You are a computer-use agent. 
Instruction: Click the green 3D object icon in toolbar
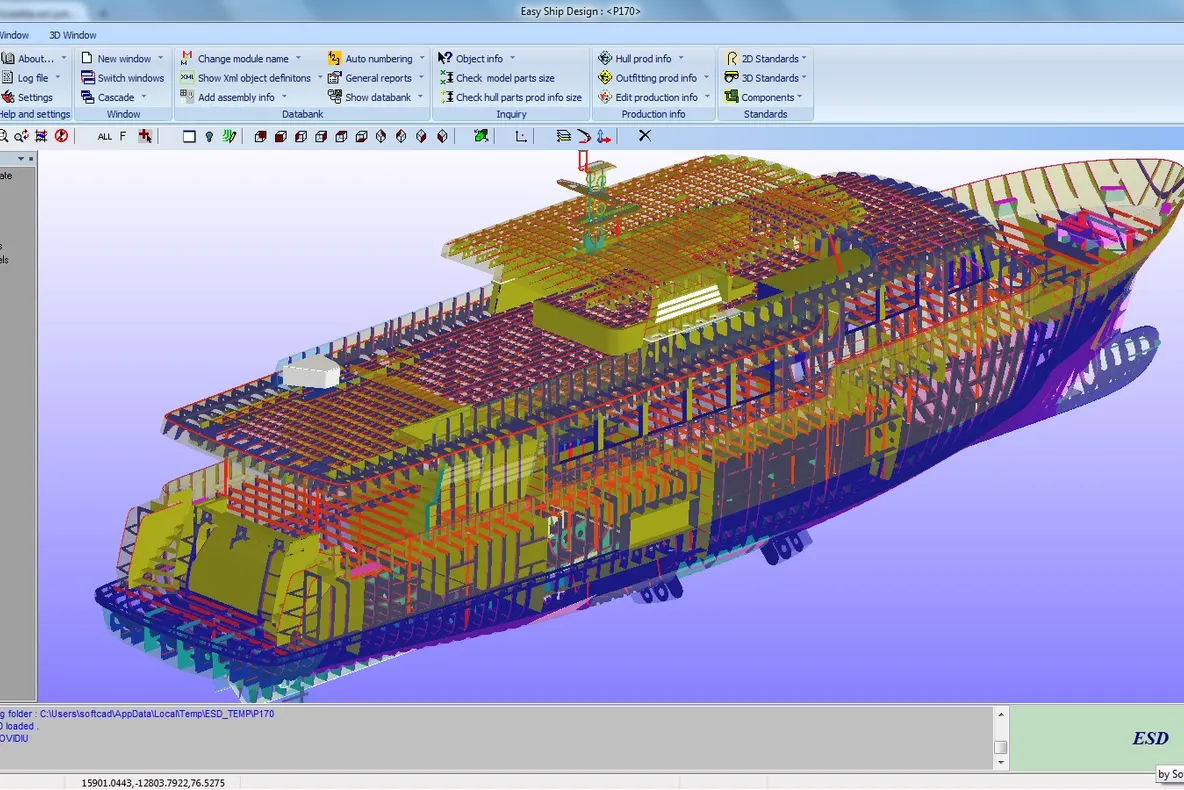click(x=481, y=136)
